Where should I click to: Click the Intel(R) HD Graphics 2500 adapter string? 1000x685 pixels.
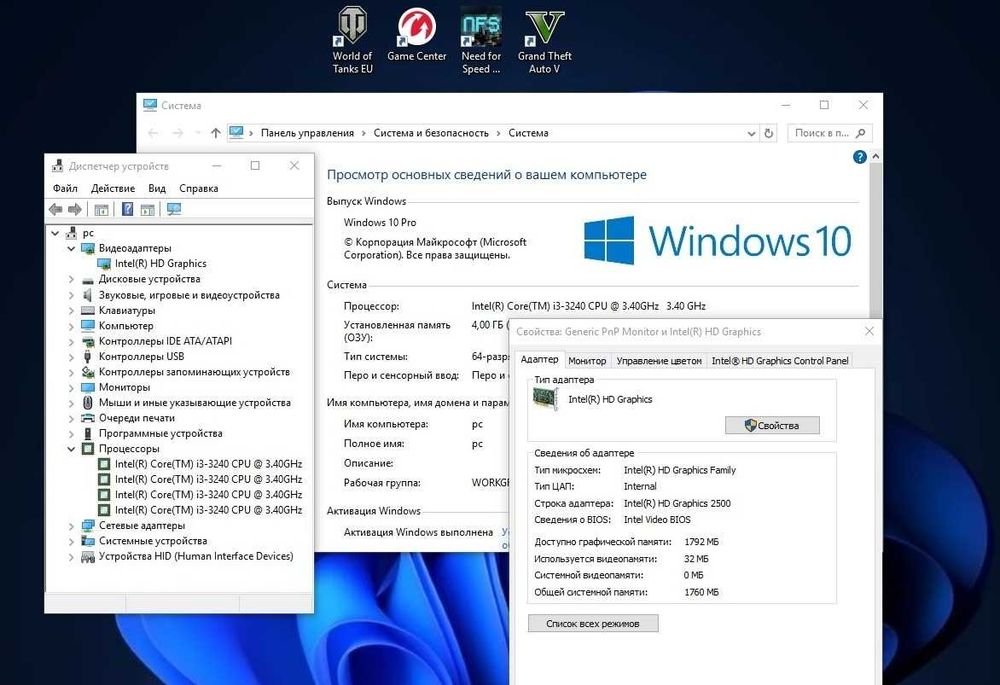click(677, 503)
